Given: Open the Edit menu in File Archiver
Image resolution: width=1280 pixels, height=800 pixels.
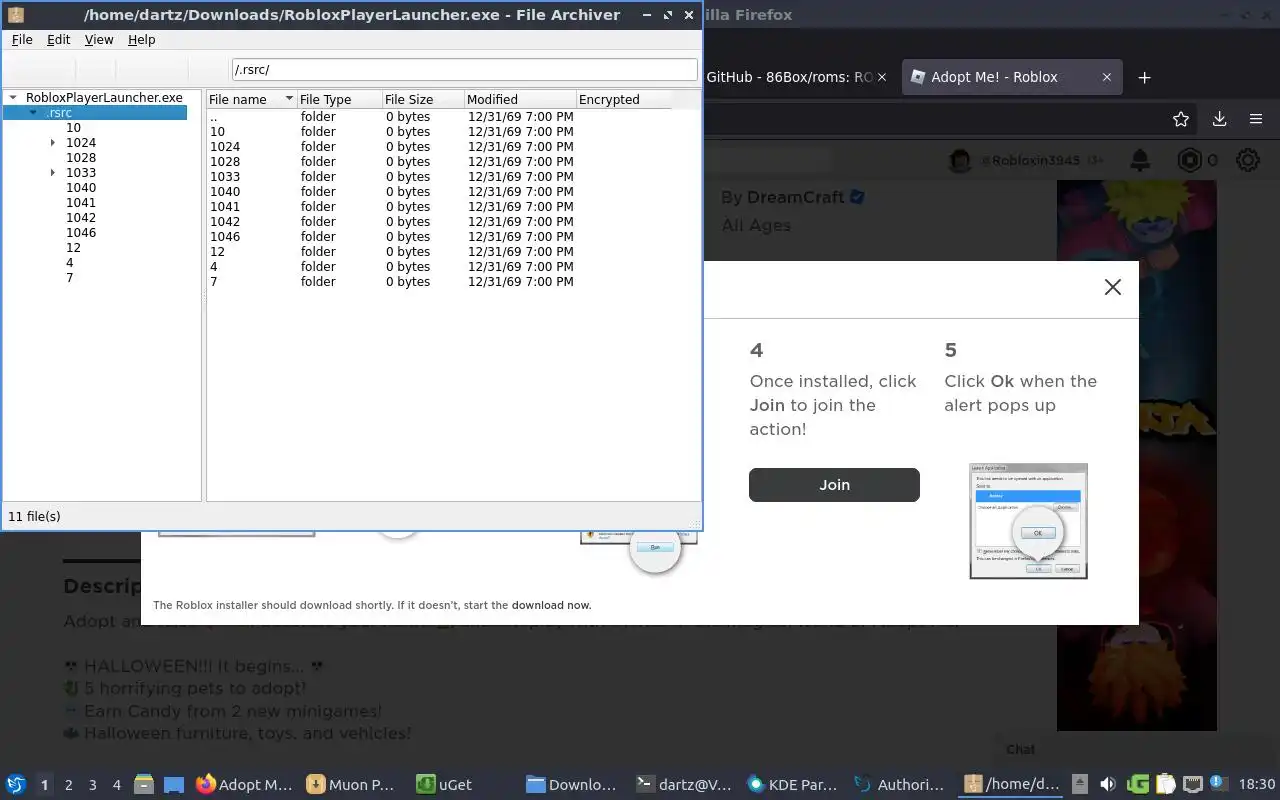Looking at the screenshot, I should coord(59,39).
